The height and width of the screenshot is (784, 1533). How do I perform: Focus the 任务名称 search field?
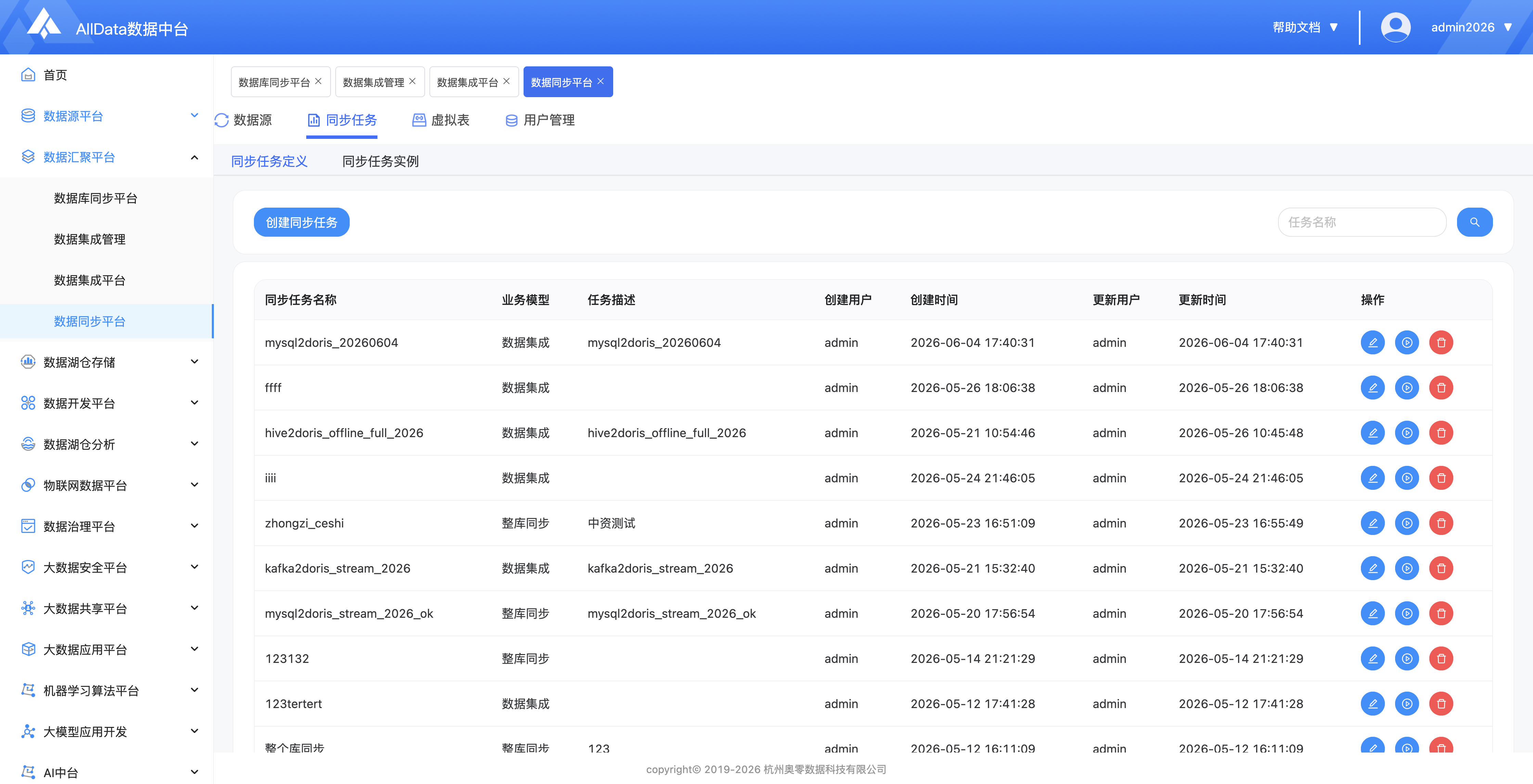click(x=1362, y=222)
